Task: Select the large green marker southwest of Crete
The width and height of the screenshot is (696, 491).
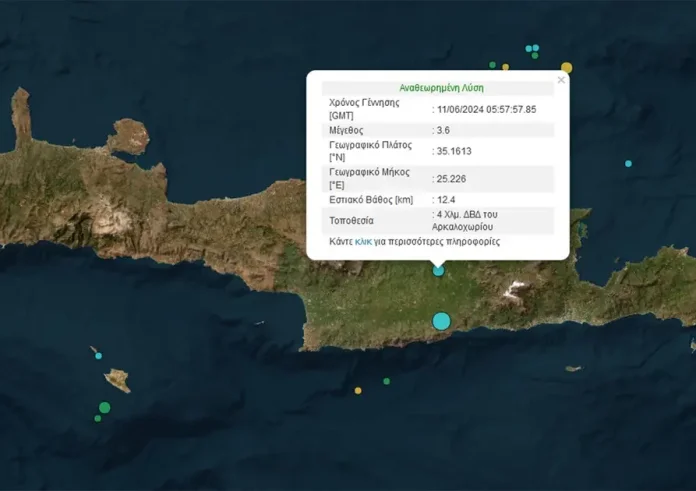Action: tap(104, 407)
